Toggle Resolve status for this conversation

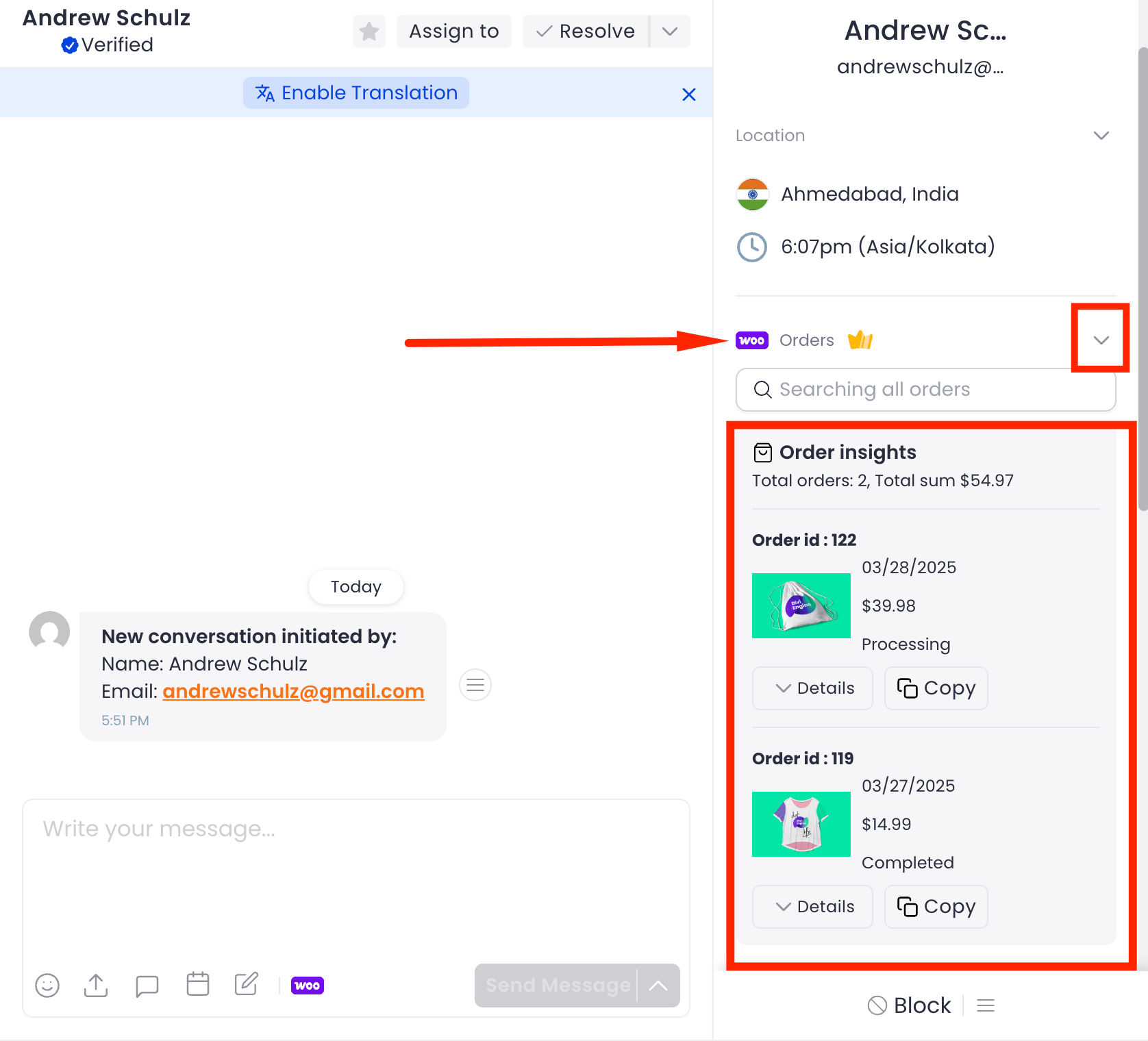click(585, 31)
